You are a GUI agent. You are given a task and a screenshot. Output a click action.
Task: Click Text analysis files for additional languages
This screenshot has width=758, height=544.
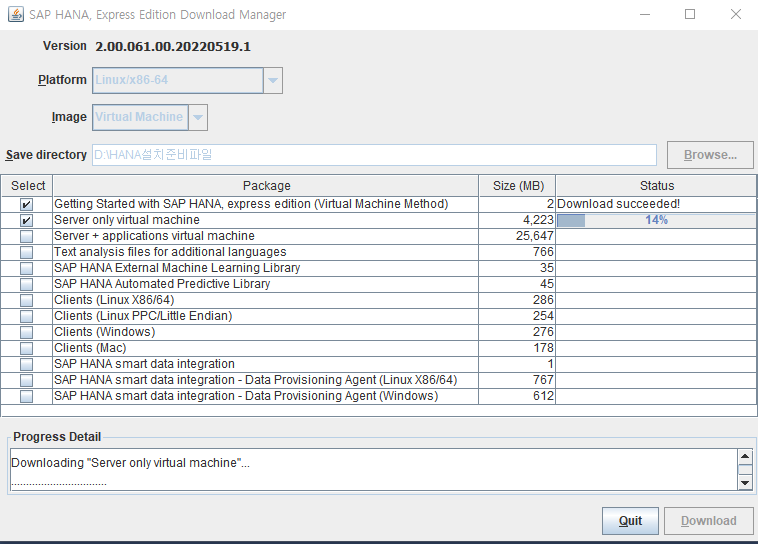coord(170,252)
